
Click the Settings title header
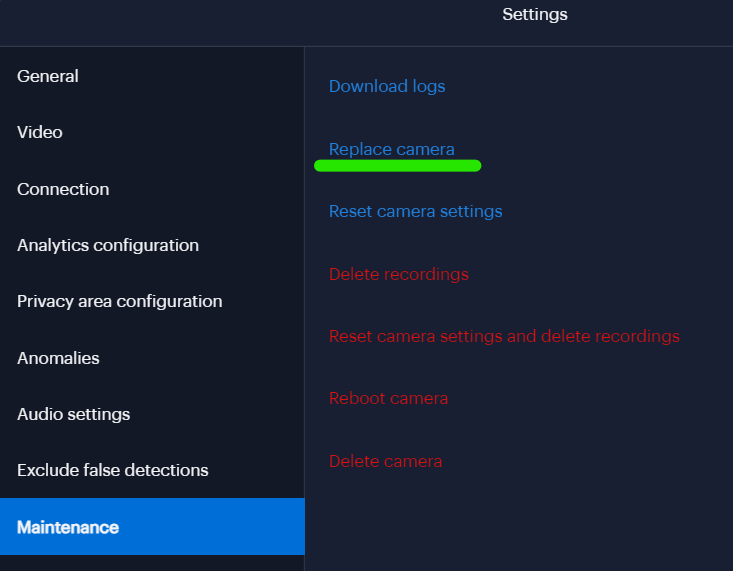point(535,14)
